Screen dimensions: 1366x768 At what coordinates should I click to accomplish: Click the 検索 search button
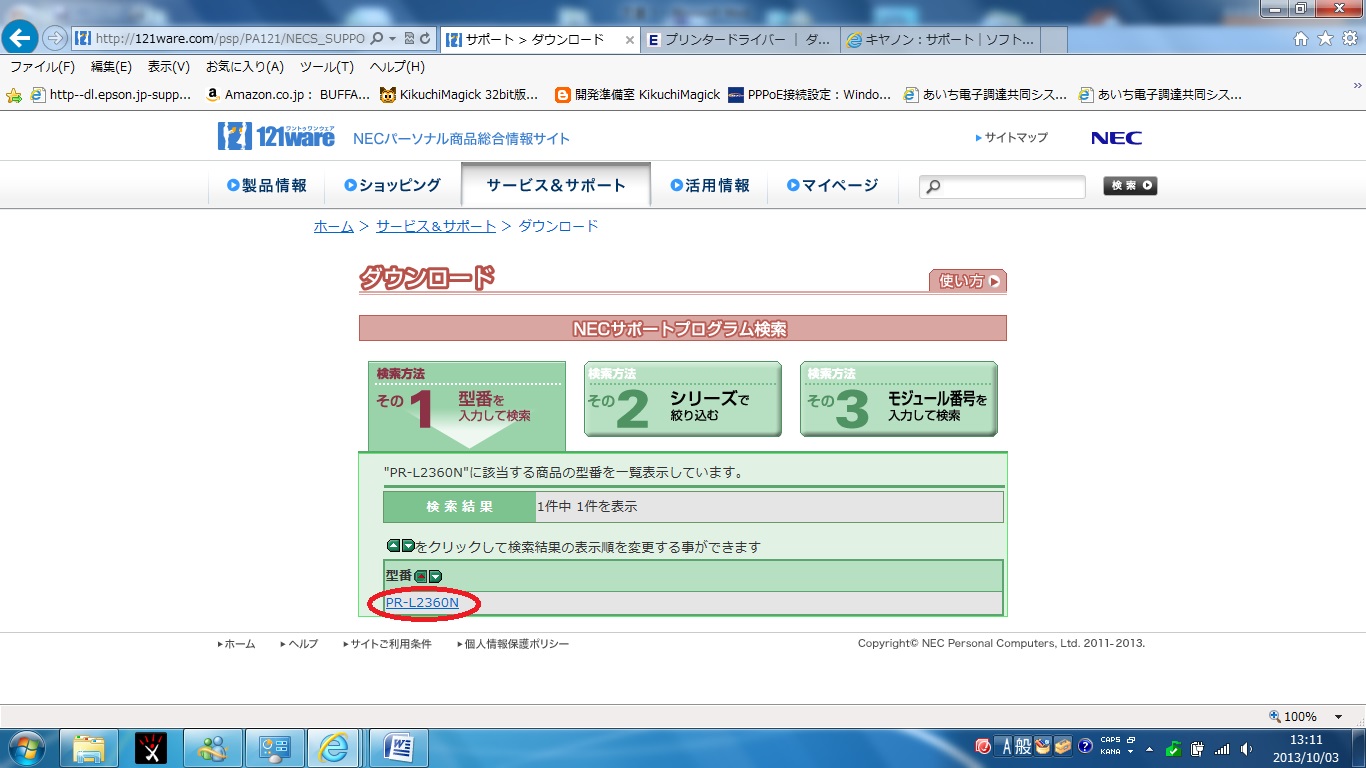[1130, 186]
